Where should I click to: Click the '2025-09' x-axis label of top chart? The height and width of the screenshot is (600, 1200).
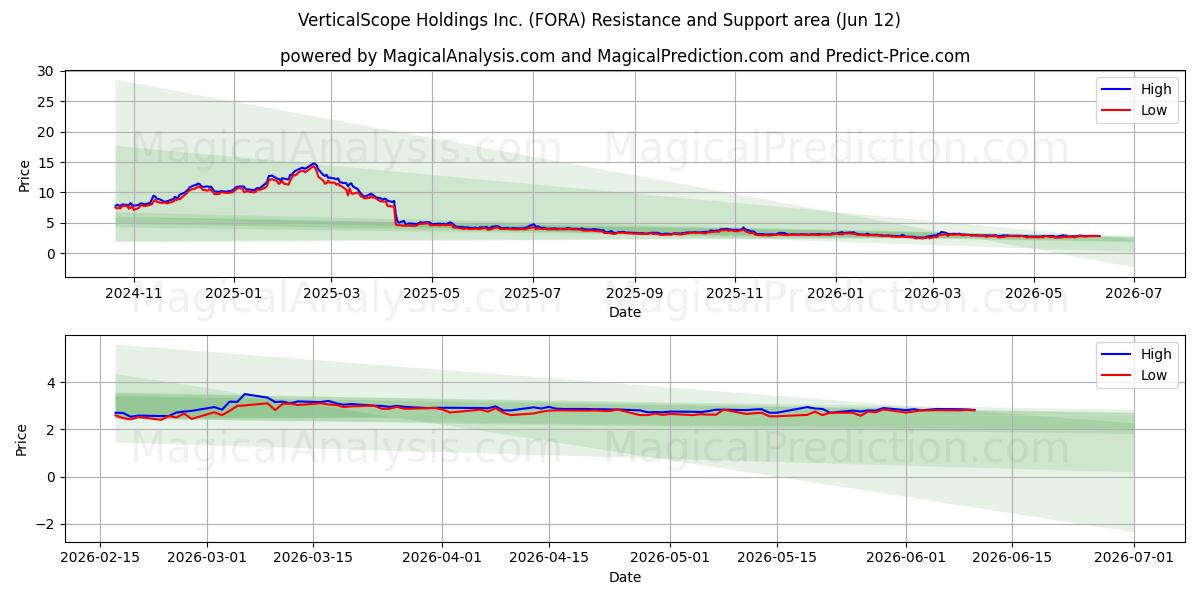click(x=635, y=293)
